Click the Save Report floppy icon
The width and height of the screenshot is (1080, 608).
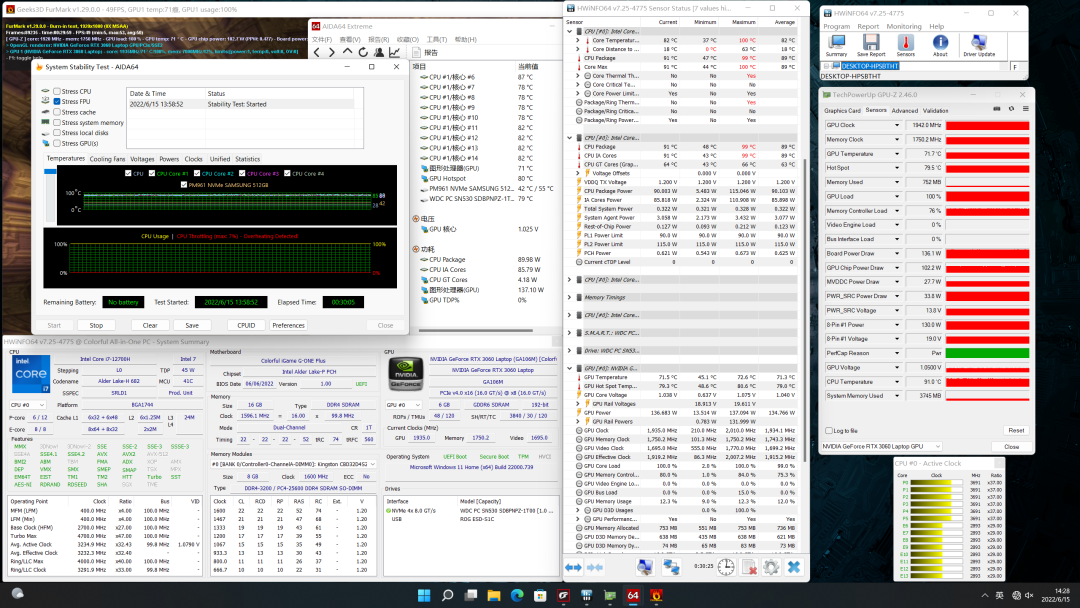pyautogui.click(x=870, y=43)
